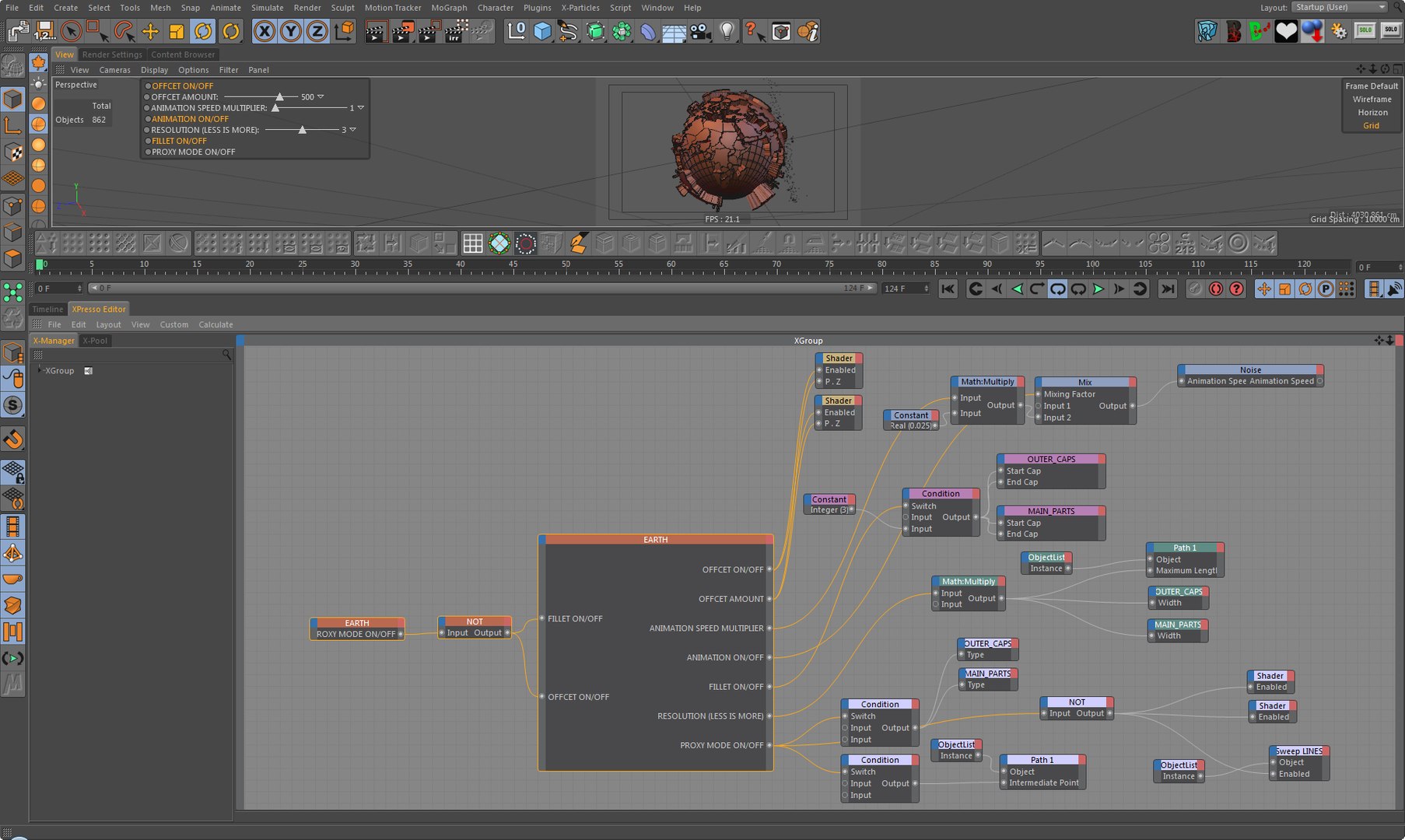Screen dimensions: 1405x840
Task: Click the heart plugin icon top right
Action: click(1286, 32)
